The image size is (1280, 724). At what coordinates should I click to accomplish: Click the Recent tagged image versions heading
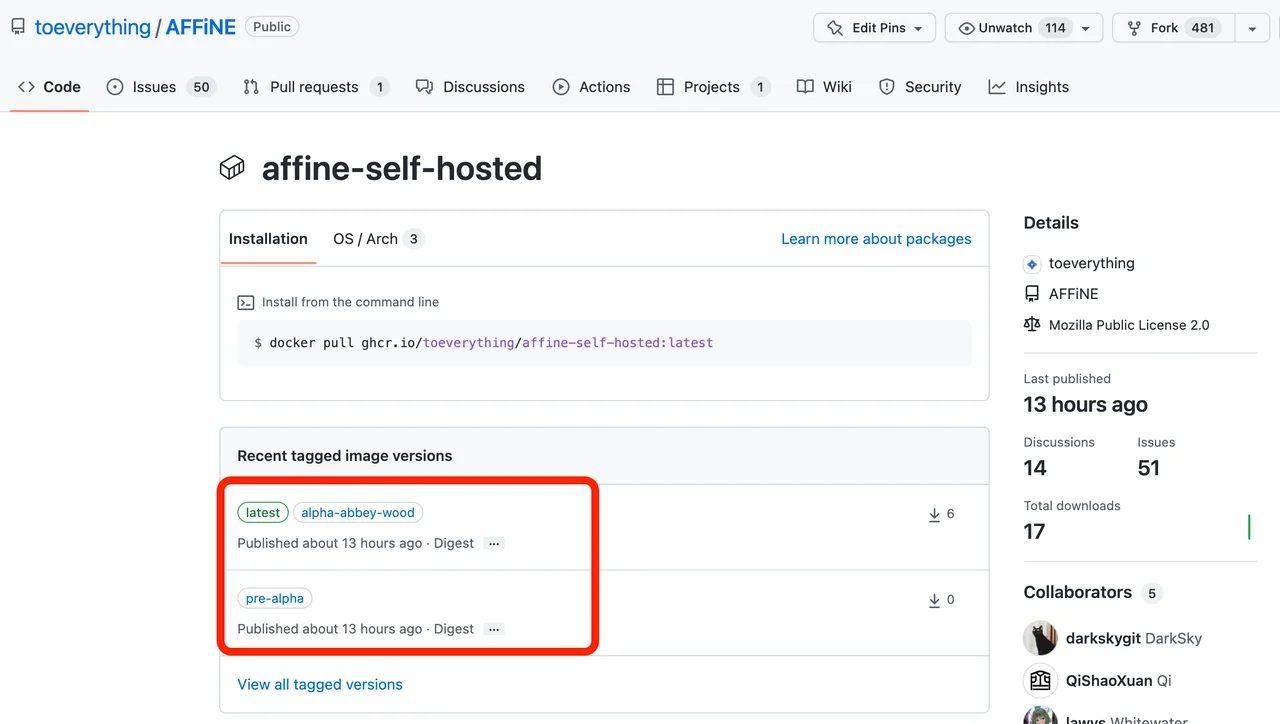click(x=345, y=456)
